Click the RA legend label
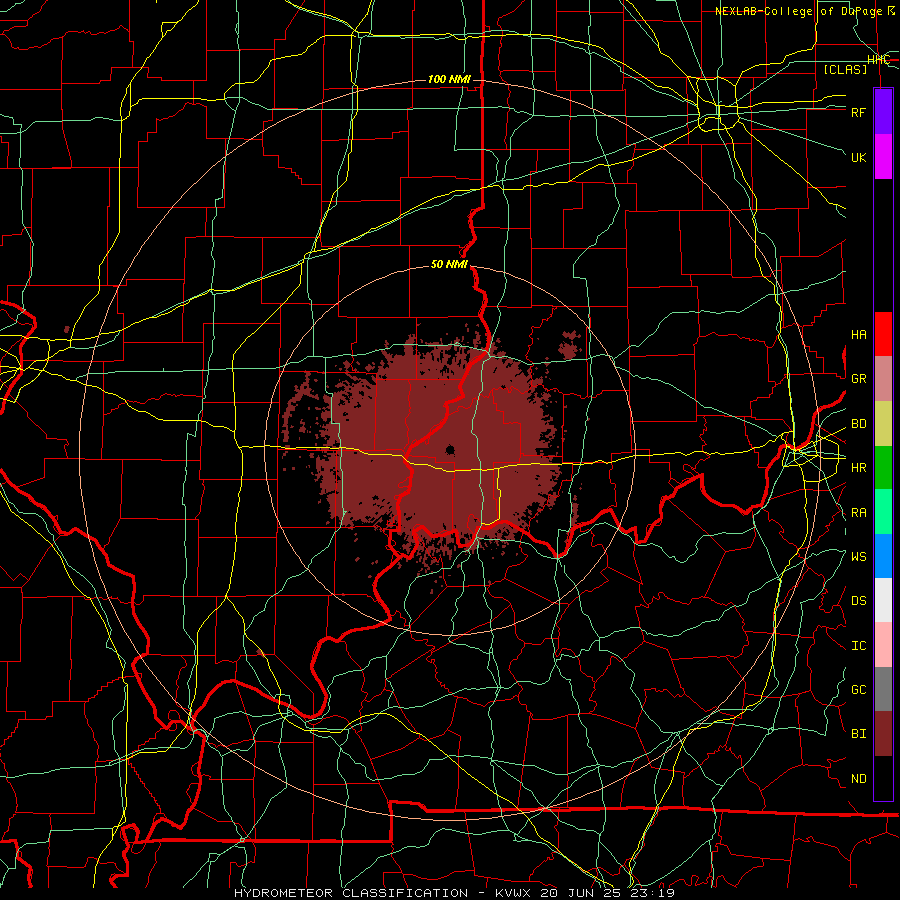Image resolution: width=900 pixels, height=900 pixels. point(858,513)
